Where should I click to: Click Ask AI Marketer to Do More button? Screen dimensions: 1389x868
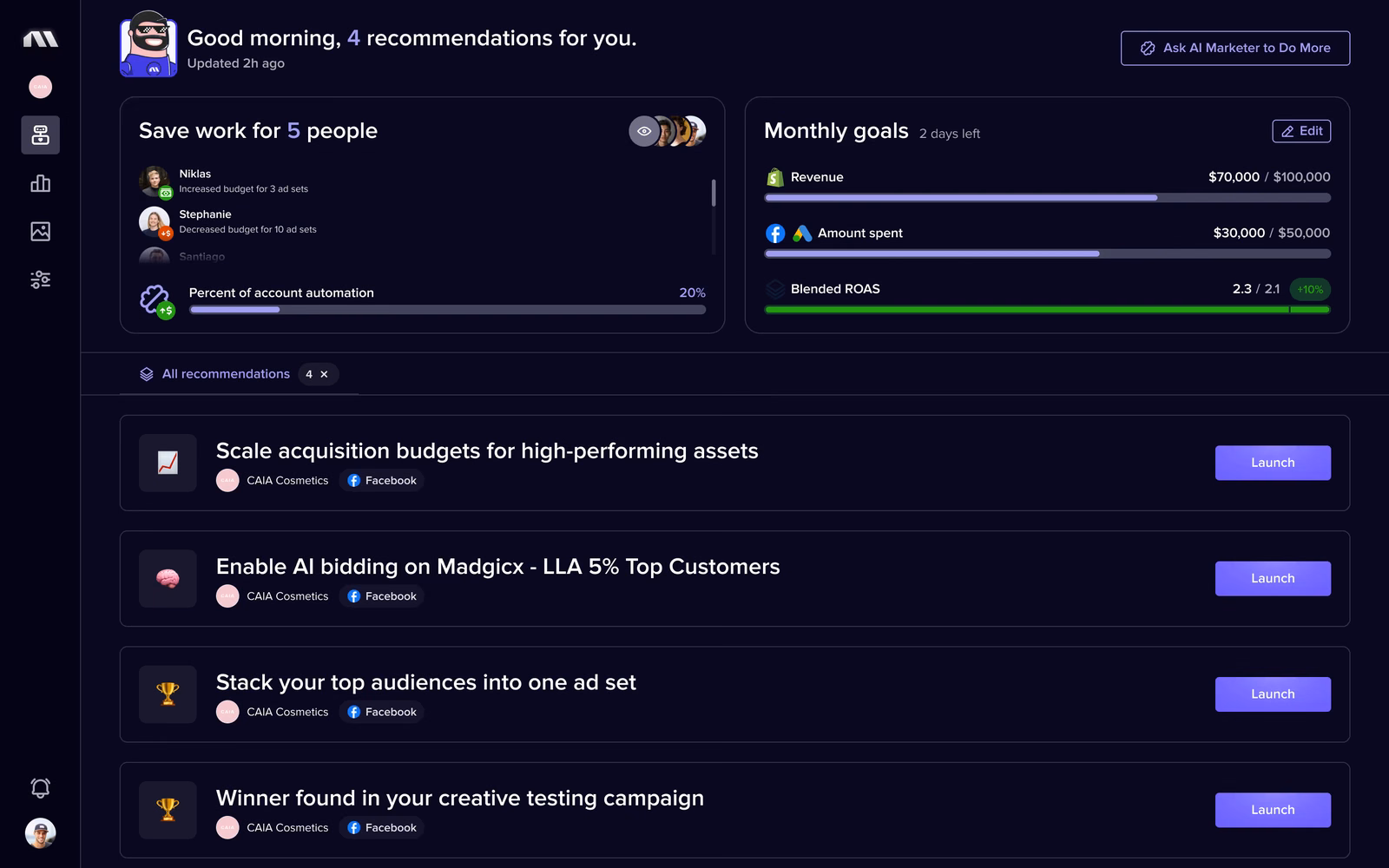(1235, 48)
